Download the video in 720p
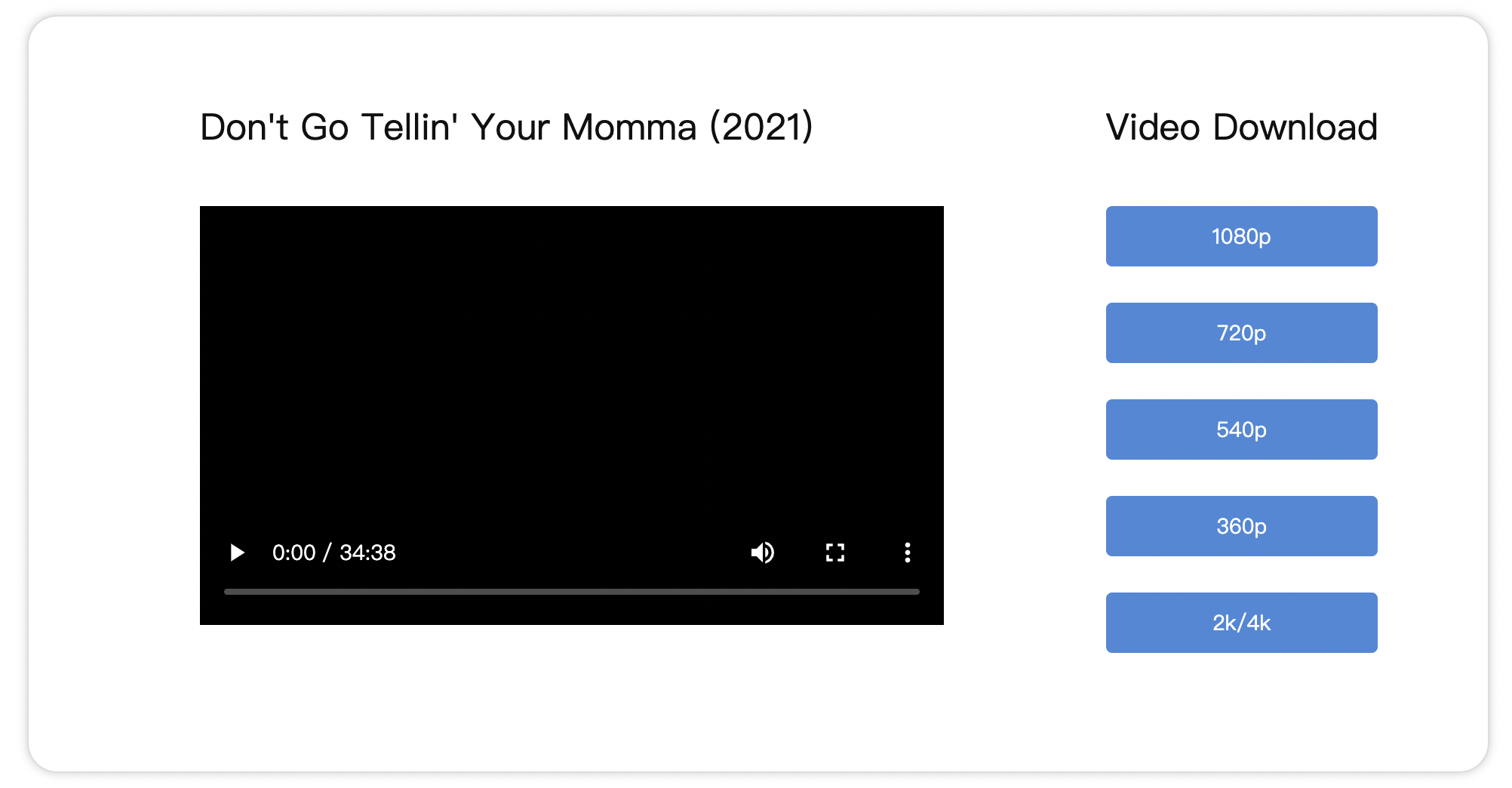The width and height of the screenshot is (1512, 788). point(1241,333)
